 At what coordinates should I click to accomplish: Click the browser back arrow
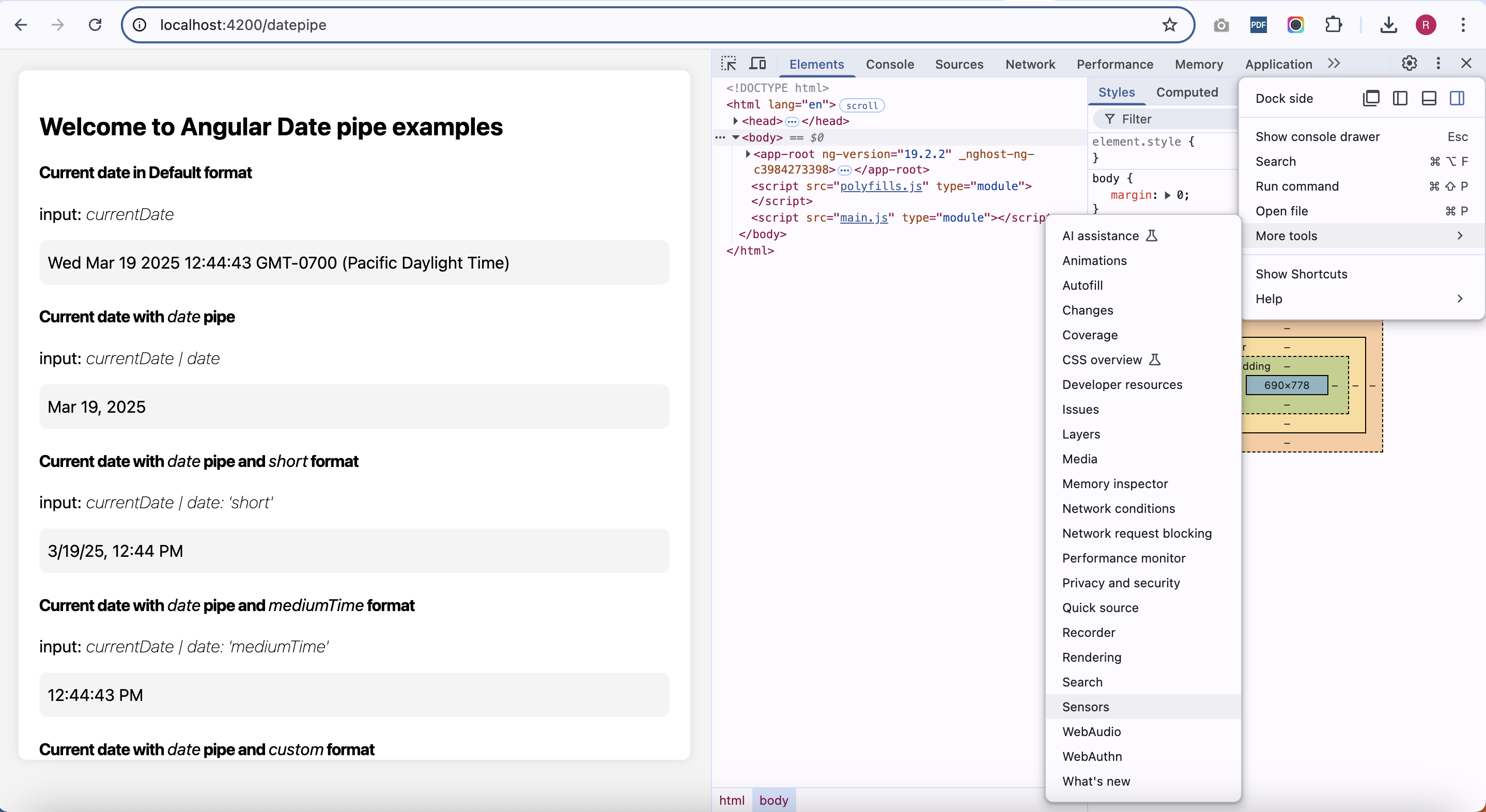pyautogui.click(x=21, y=25)
